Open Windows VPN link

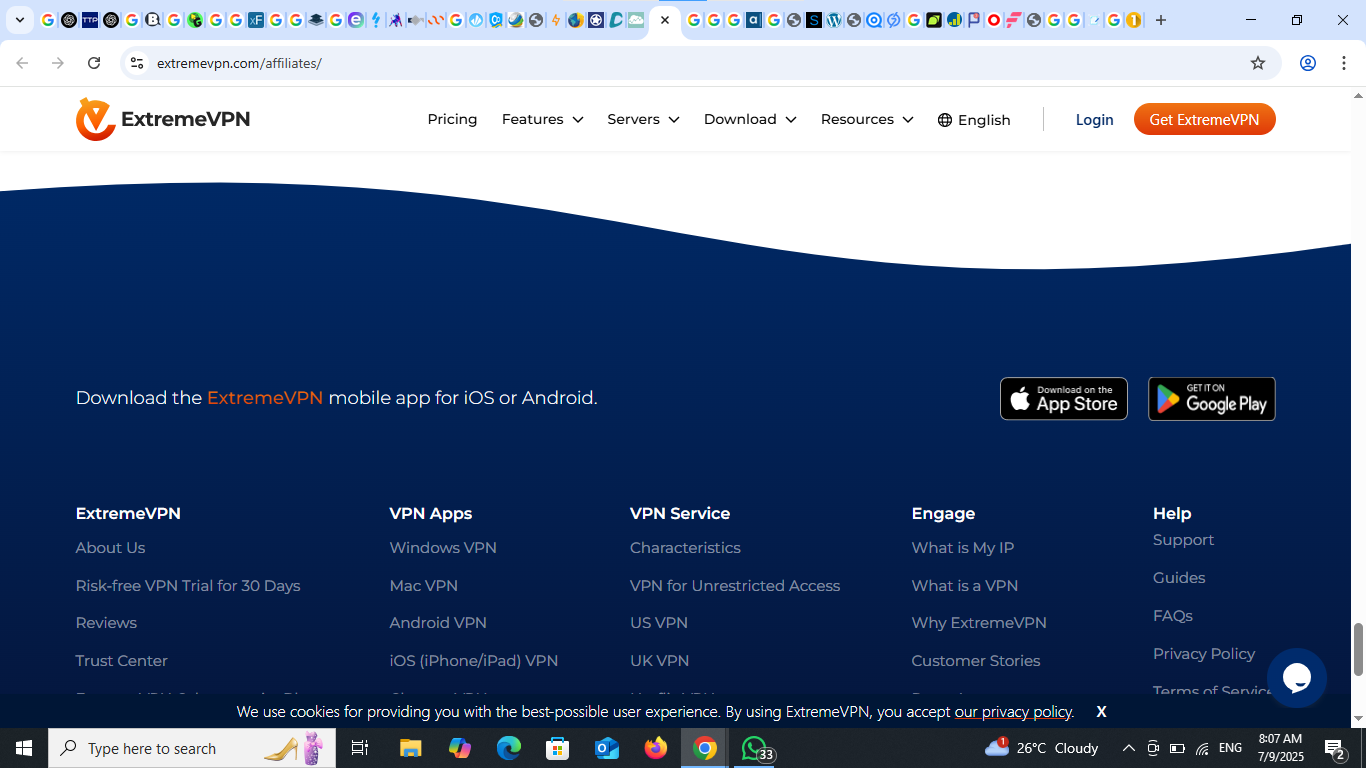pyautogui.click(x=443, y=548)
